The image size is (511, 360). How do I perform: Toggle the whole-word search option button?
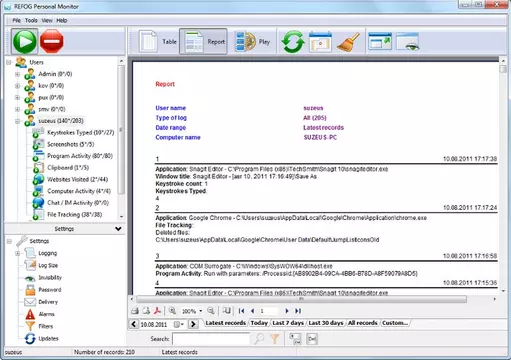click(295, 339)
